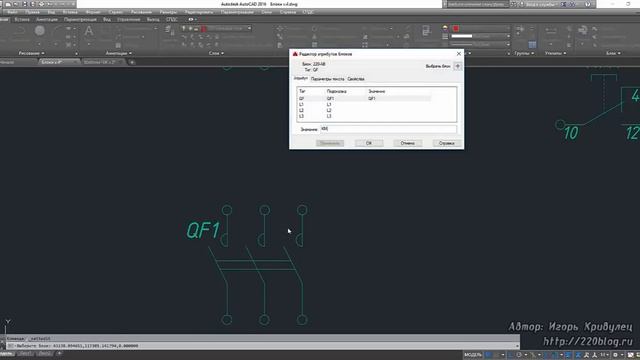The image size is (640, 360).
Task: Select the L3 attribute row
Action: 363,116
